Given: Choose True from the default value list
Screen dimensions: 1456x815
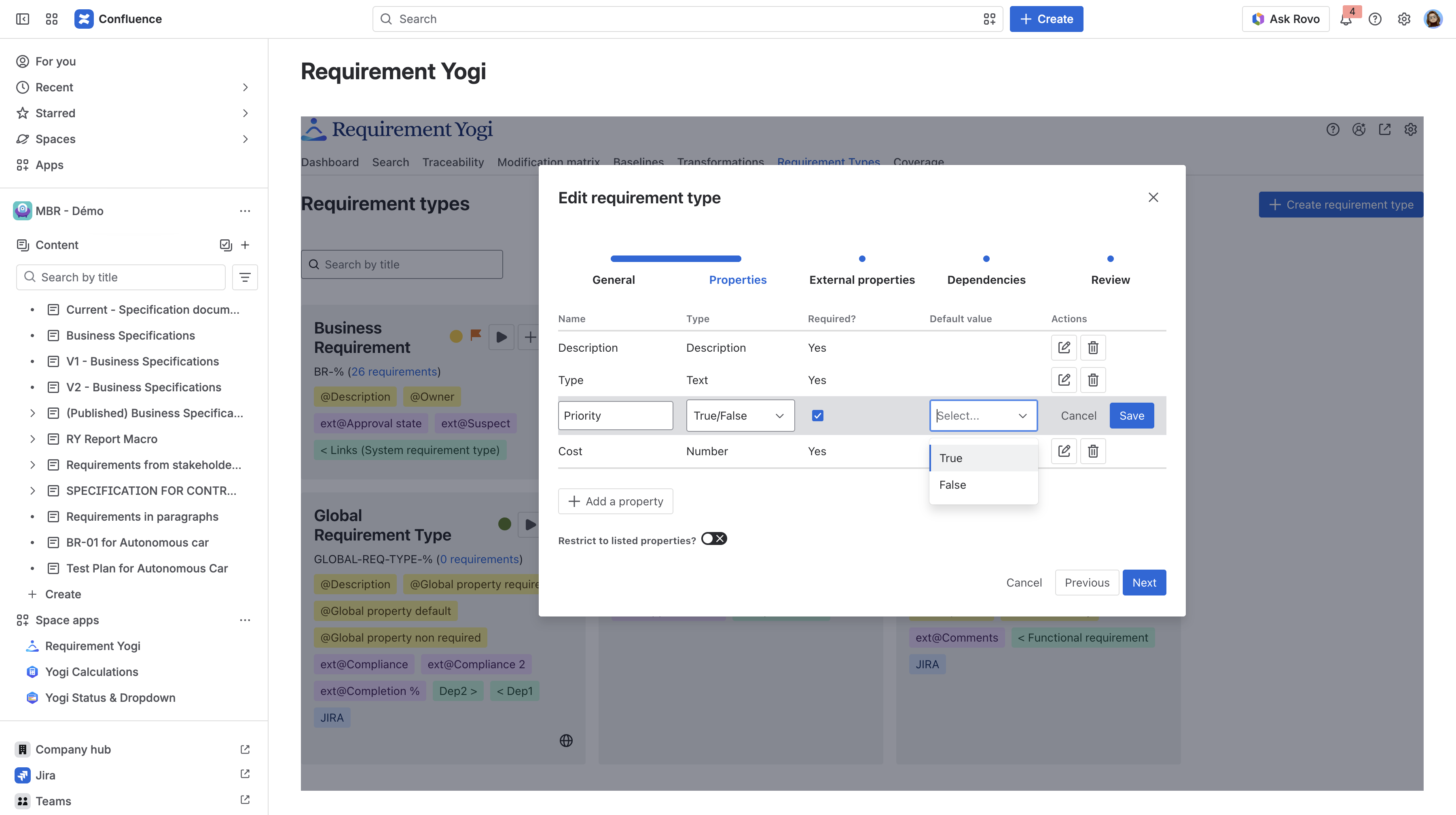Looking at the screenshot, I should click(x=984, y=458).
